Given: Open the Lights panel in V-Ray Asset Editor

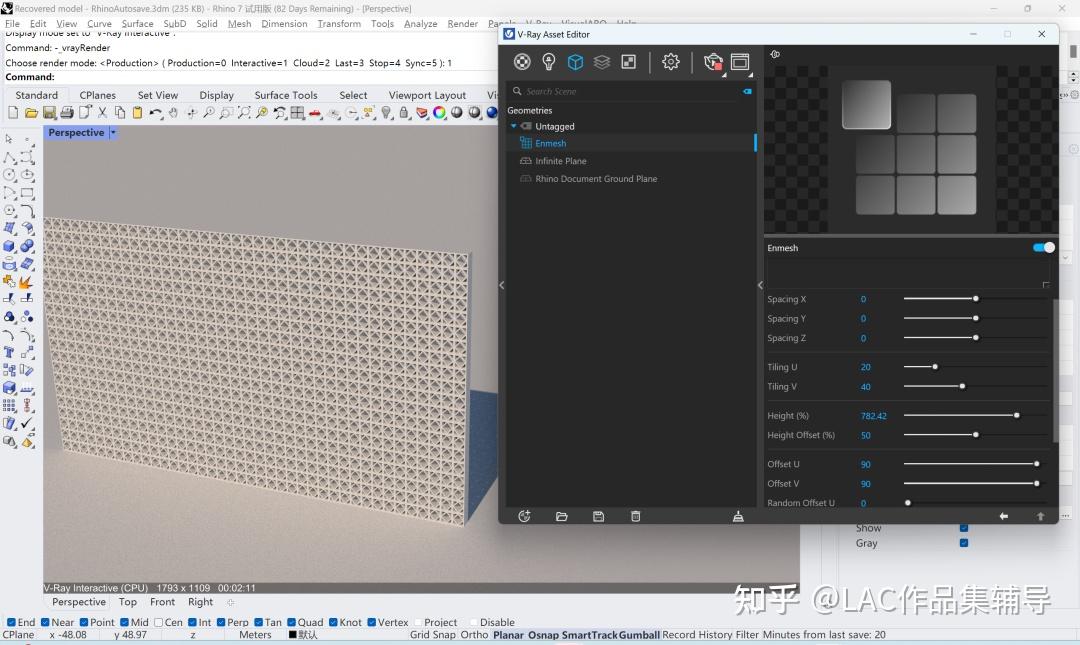Looking at the screenshot, I should pyautogui.click(x=548, y=61).
